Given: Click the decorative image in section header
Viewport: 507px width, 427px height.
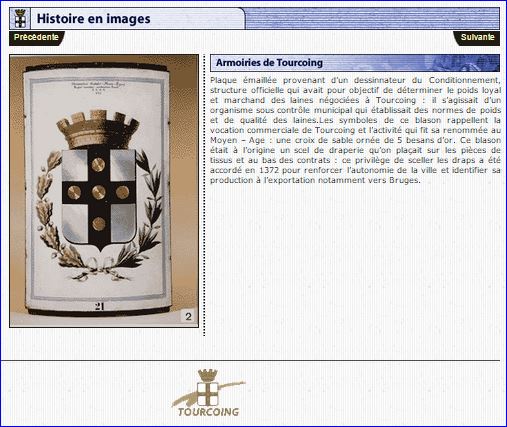Looking at the screenshot, I should (464, 63).
